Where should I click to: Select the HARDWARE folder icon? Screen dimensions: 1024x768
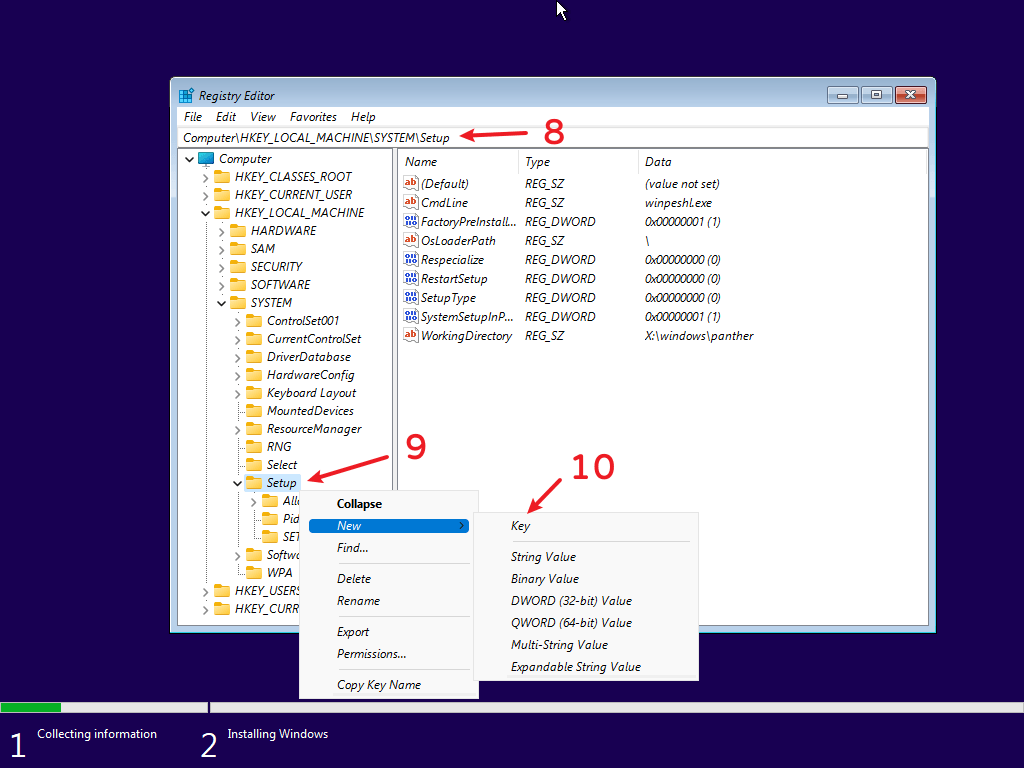[x=238, y=231]
